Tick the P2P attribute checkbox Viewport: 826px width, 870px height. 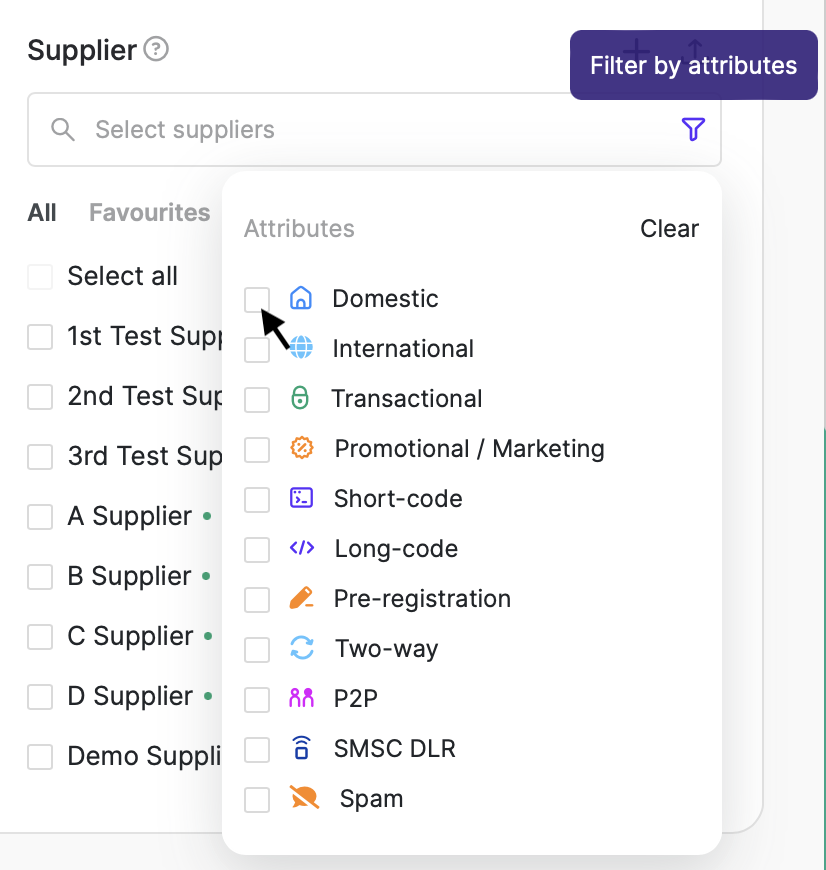tap(257, 699)
